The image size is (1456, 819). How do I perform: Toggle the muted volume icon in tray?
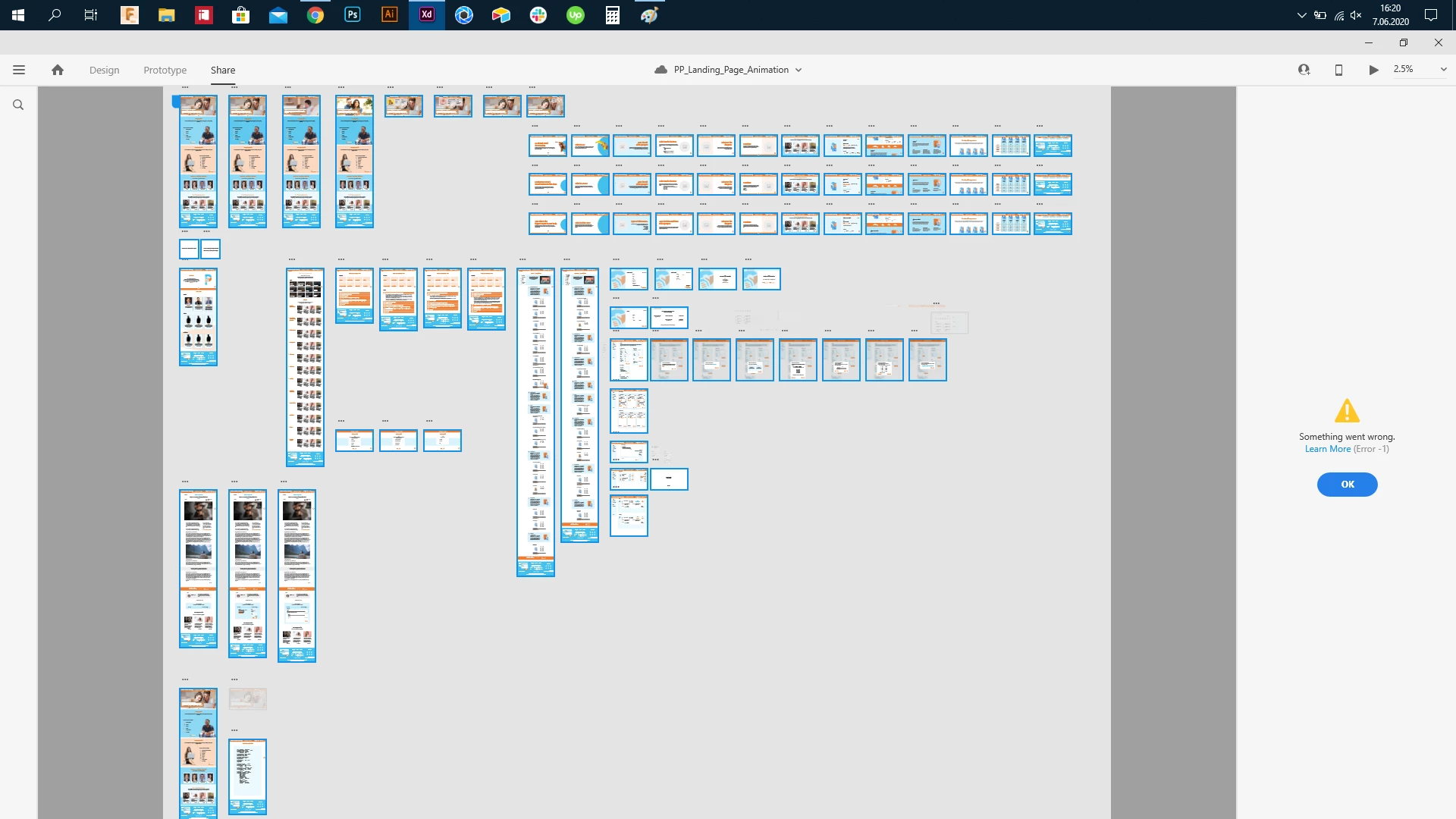point(1356,15)
